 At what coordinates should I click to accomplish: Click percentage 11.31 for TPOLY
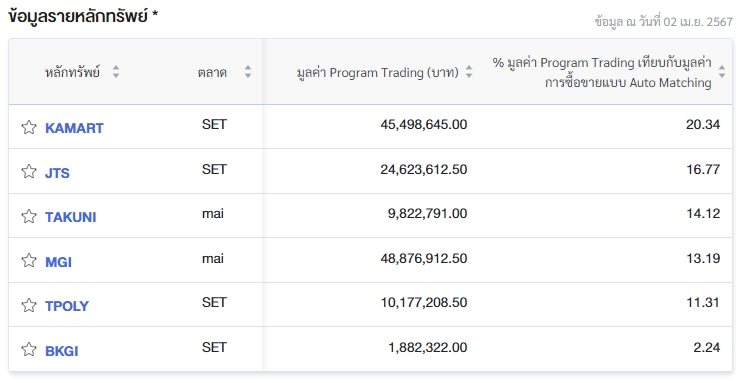[703, 303]
